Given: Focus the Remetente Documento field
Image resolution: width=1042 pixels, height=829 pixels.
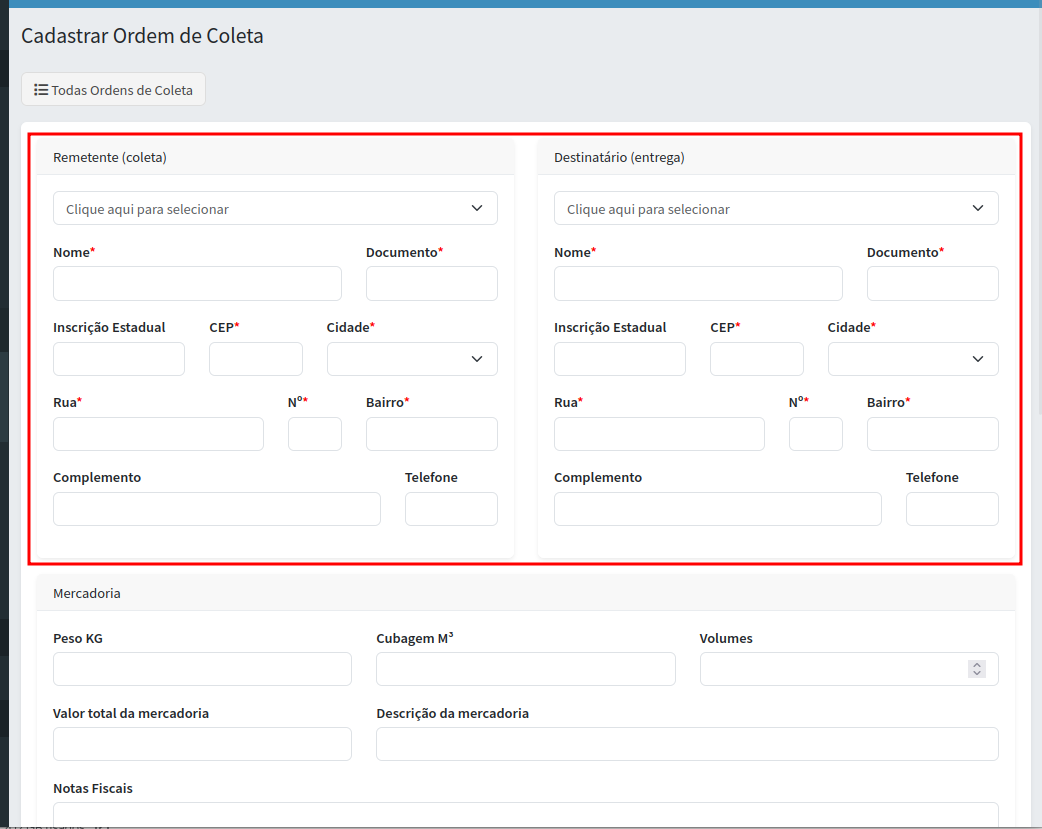Looking at the screenshot, I should click(431, 284).
